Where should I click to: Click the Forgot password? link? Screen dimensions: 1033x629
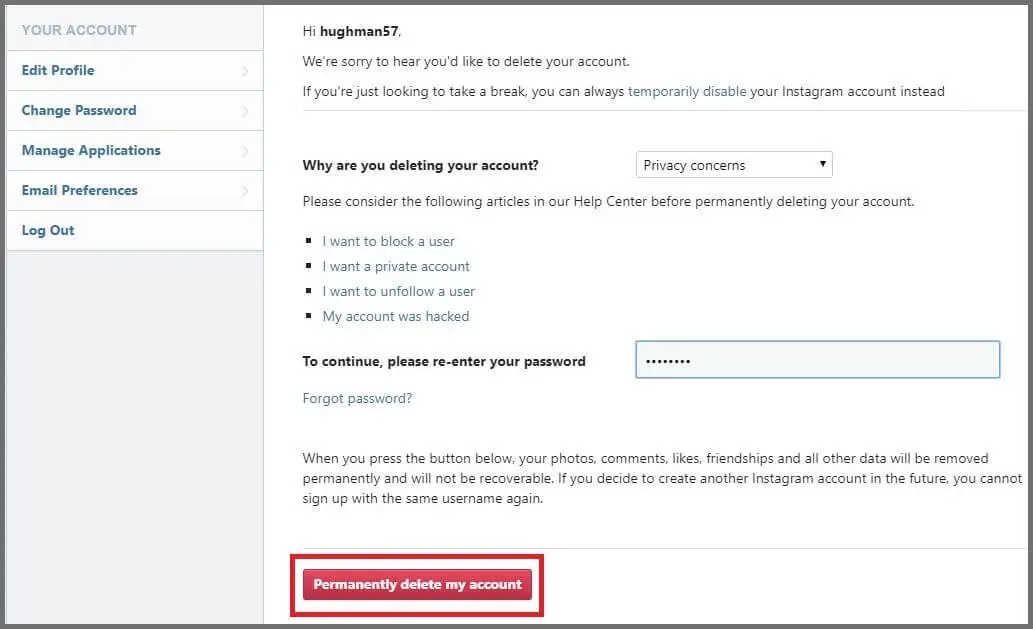pyautogui.click(x=357, y=398)
